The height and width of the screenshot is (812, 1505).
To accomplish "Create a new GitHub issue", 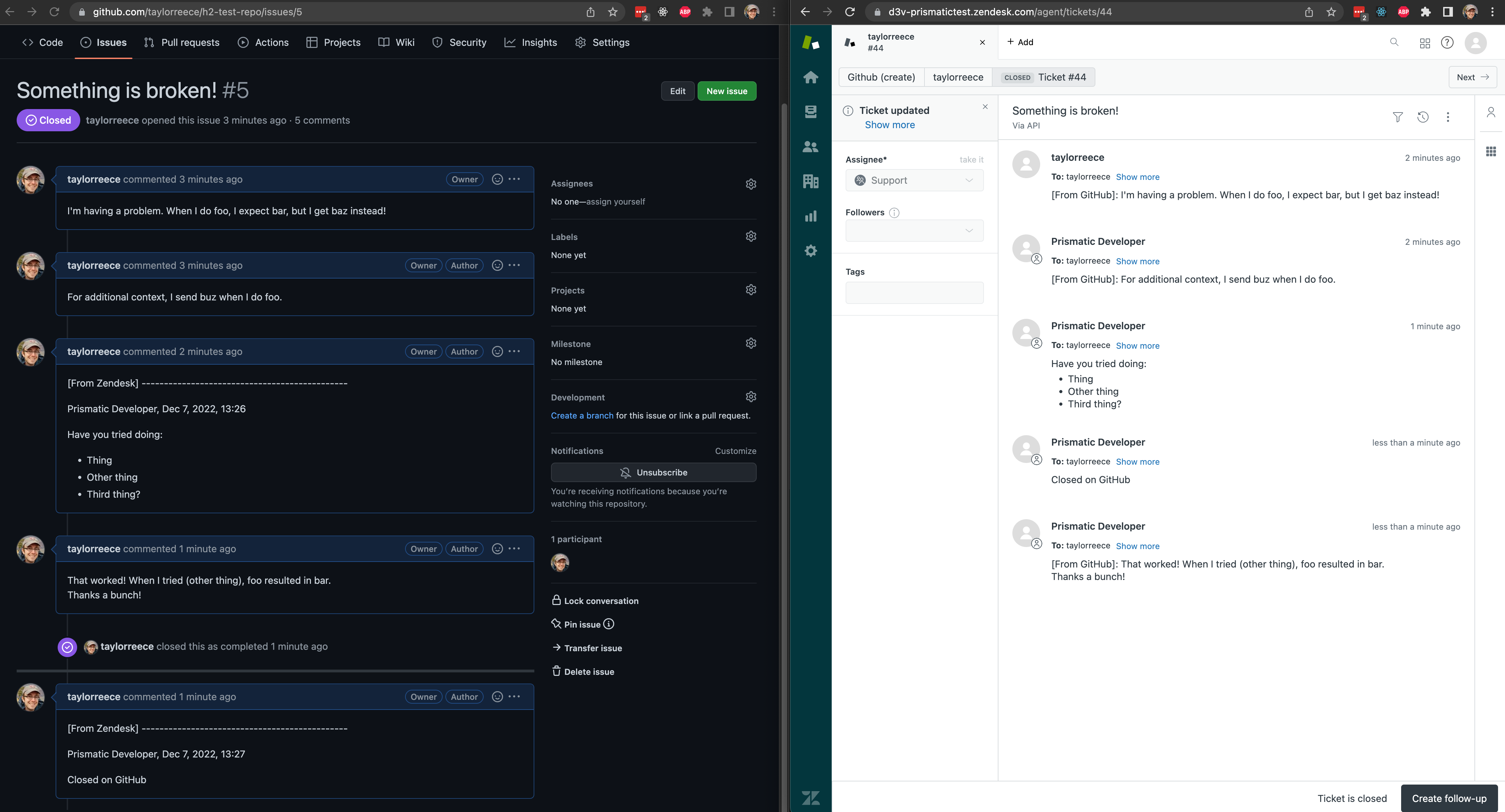I will 726,91.
